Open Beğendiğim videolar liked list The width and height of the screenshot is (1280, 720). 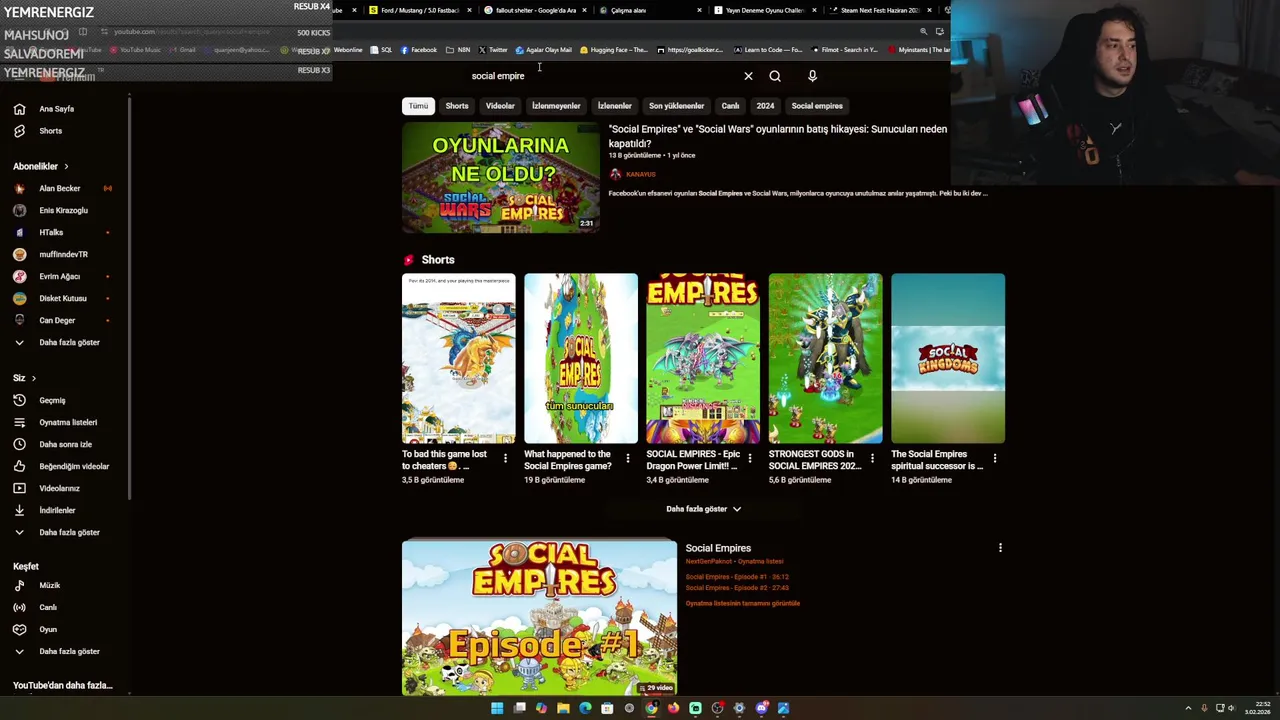coord(62,466)
